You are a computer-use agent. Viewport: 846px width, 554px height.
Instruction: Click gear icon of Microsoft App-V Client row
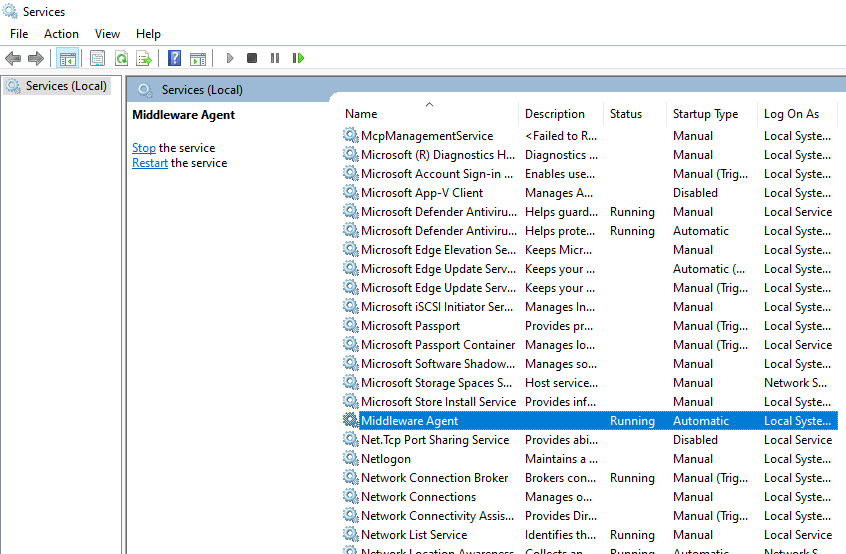tap(351, 192)
